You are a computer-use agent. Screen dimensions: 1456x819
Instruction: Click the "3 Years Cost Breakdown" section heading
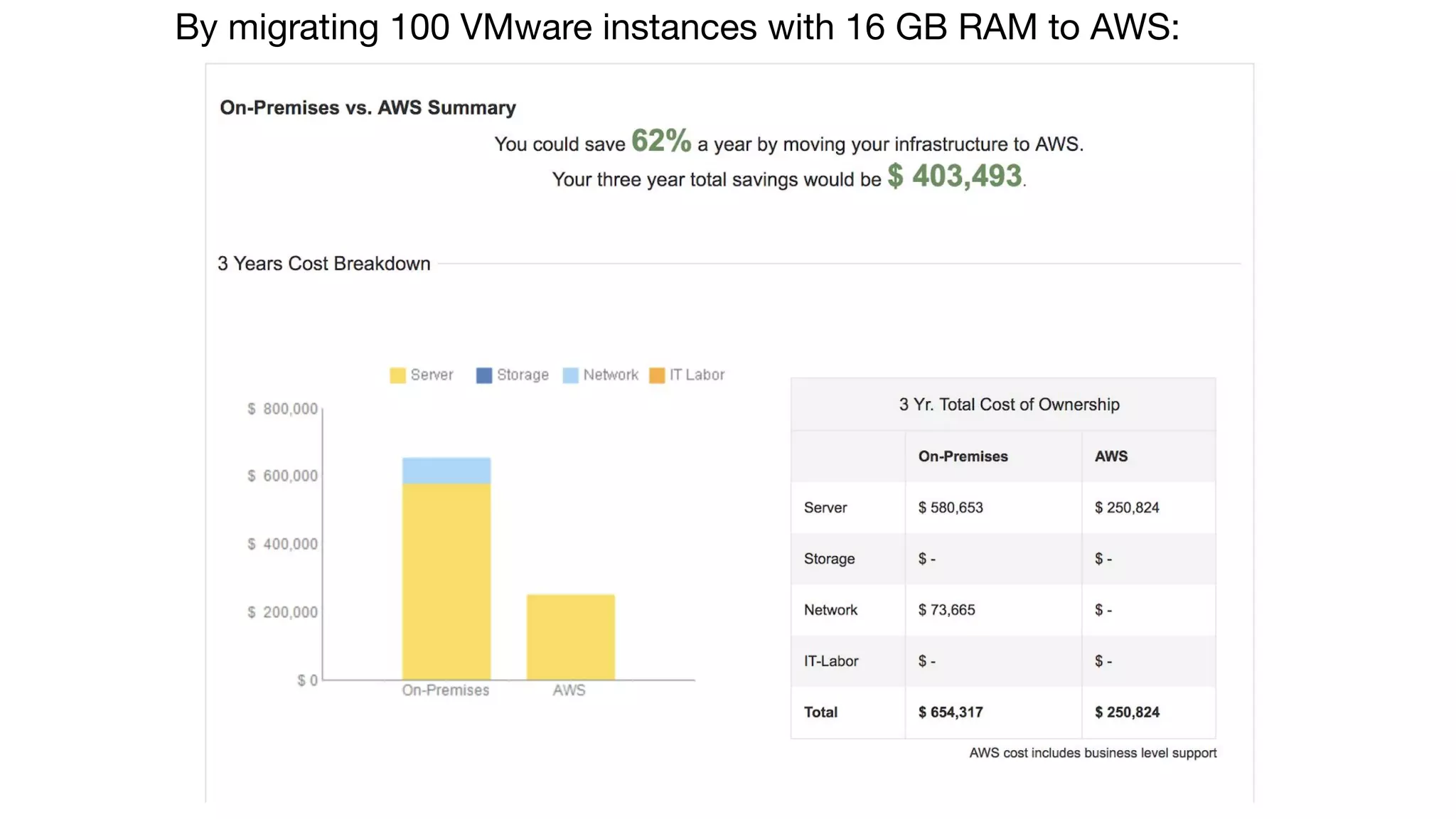tap(324, 264)
